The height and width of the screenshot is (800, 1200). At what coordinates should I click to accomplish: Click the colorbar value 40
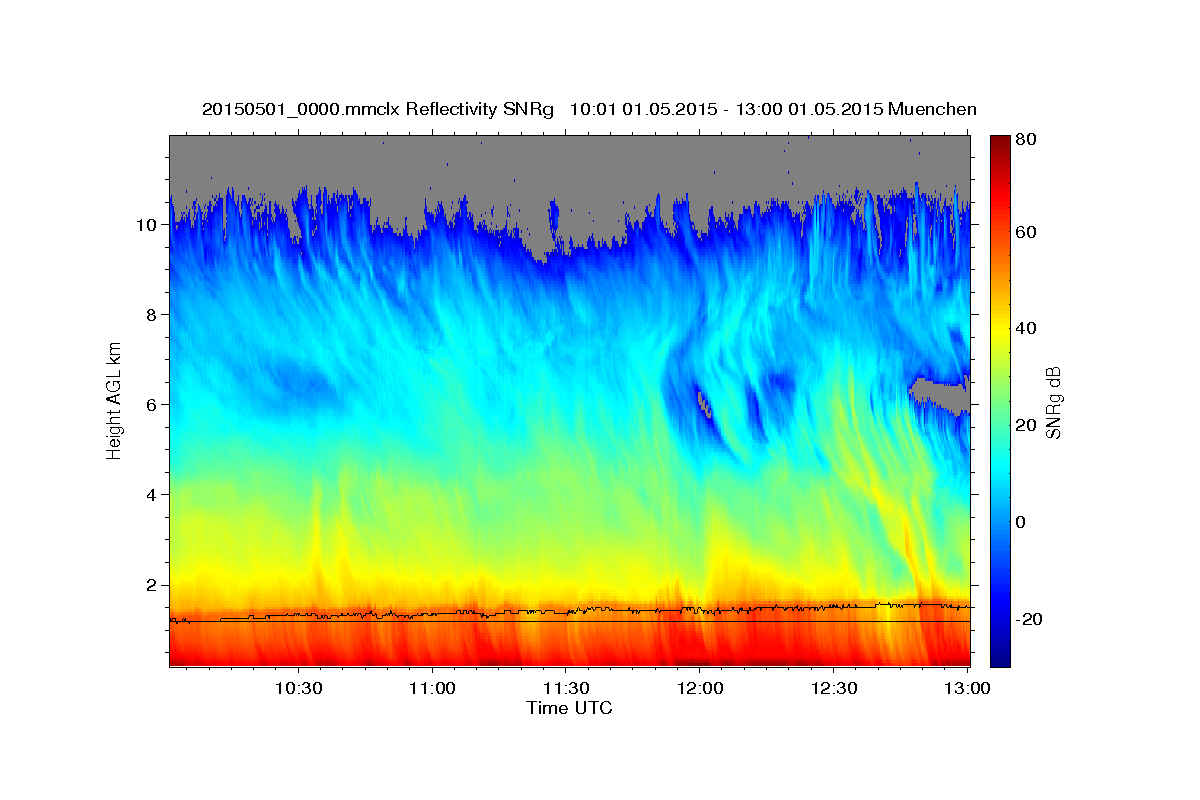(1025, 329)
